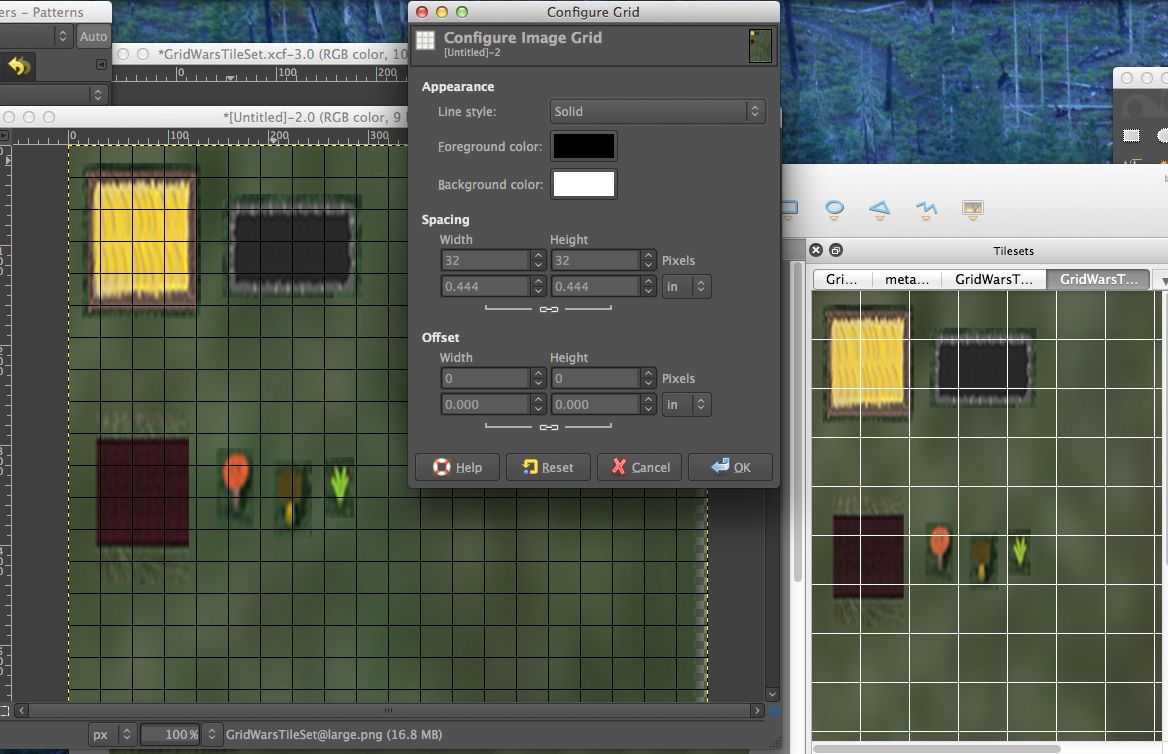1168x754 pixels.
Task: Click the GridWarsTileSet.xcf window title bar
Action: click(x=261, y=54)
